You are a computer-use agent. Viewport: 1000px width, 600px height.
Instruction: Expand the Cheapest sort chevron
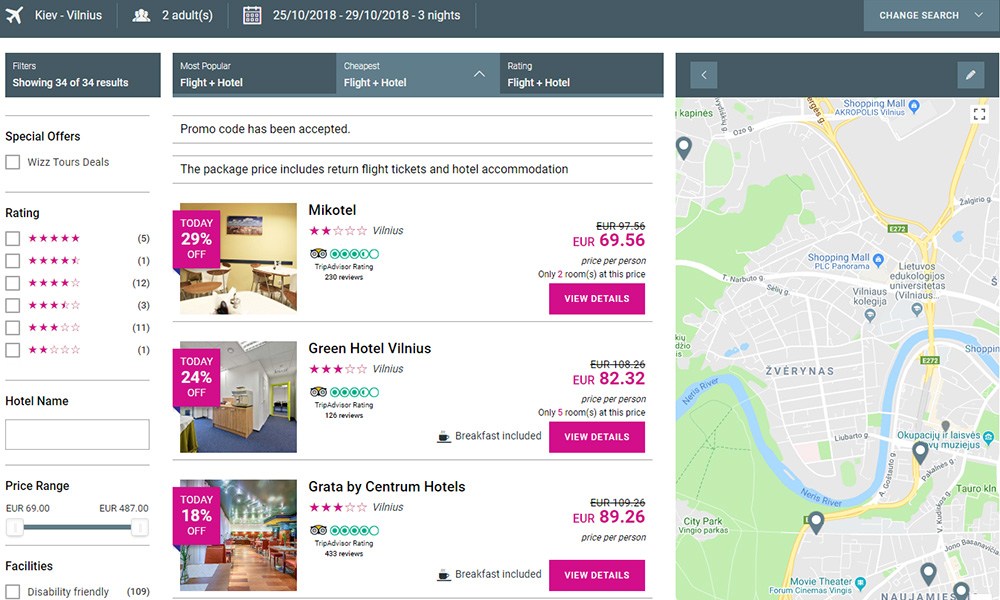coord(479,74)
